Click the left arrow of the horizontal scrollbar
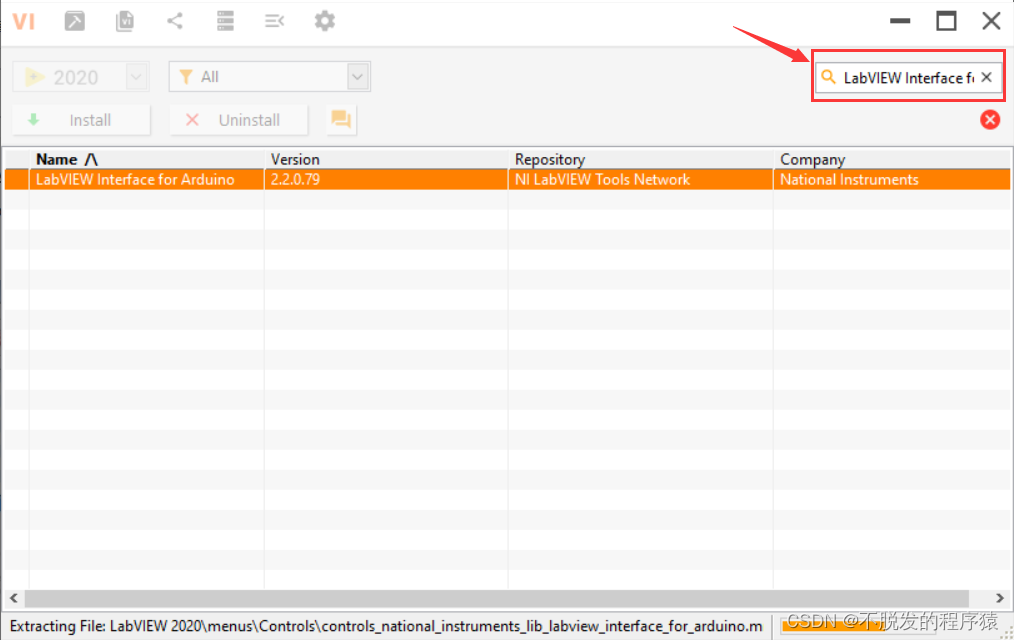1014x640 pixels. coord(14,598)
